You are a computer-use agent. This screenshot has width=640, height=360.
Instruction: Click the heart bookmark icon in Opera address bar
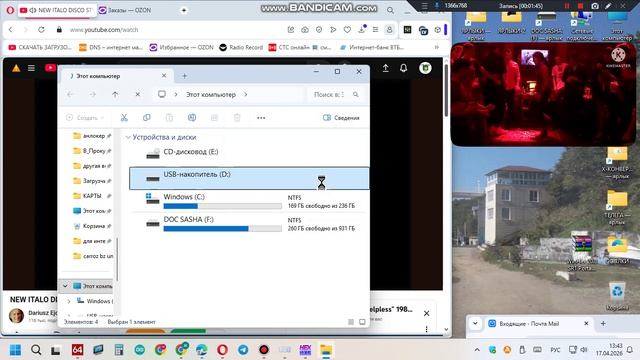click(347, 30)
